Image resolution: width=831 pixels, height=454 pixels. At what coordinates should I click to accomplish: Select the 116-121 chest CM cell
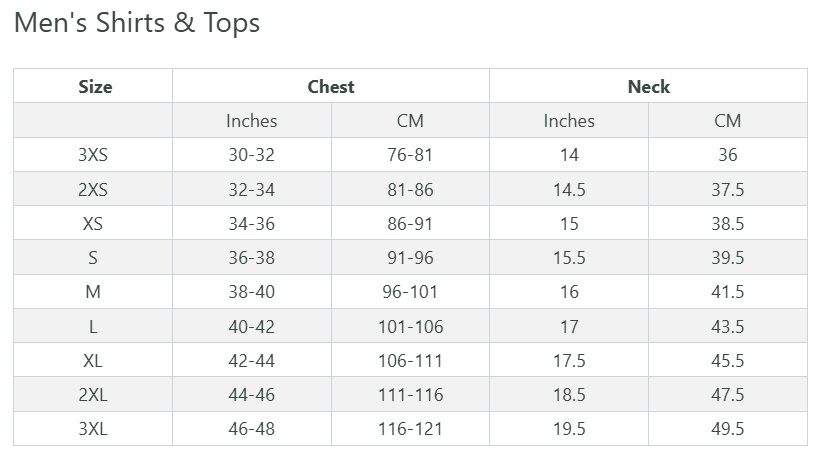(410, 429)
